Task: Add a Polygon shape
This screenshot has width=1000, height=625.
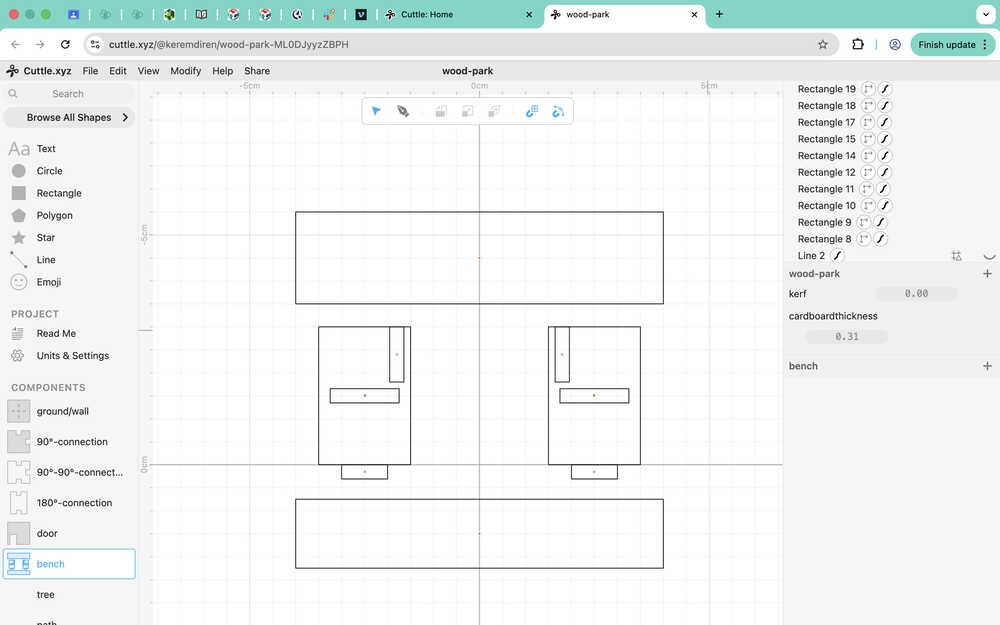Action: (x=54, y=216)
